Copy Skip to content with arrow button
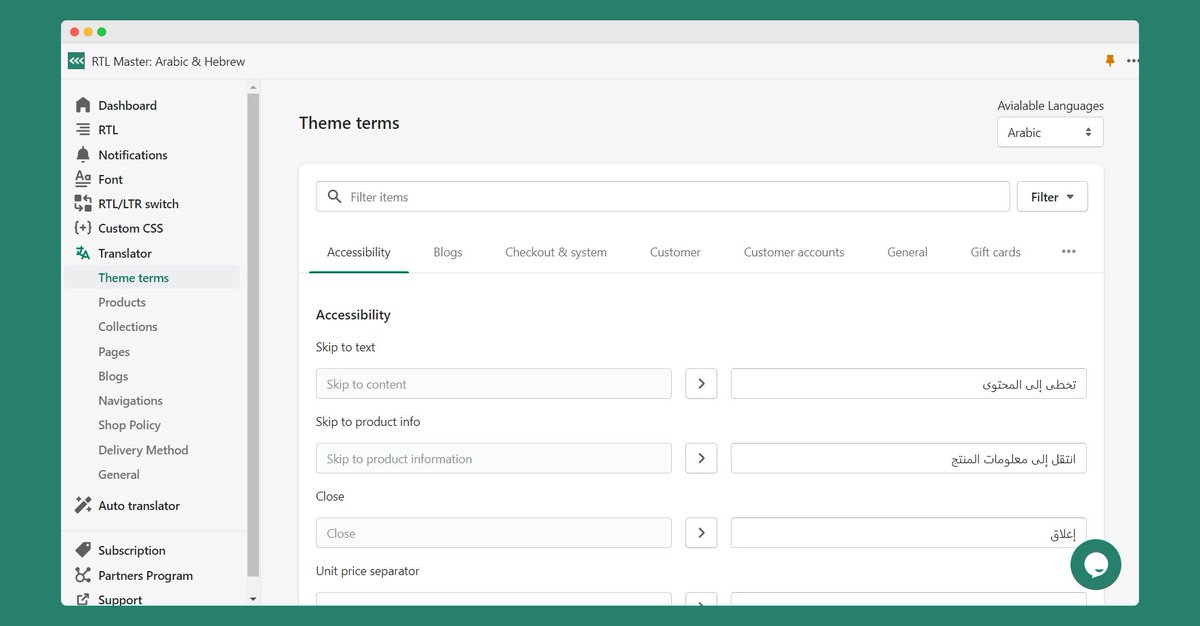 [x=701, y=384]
